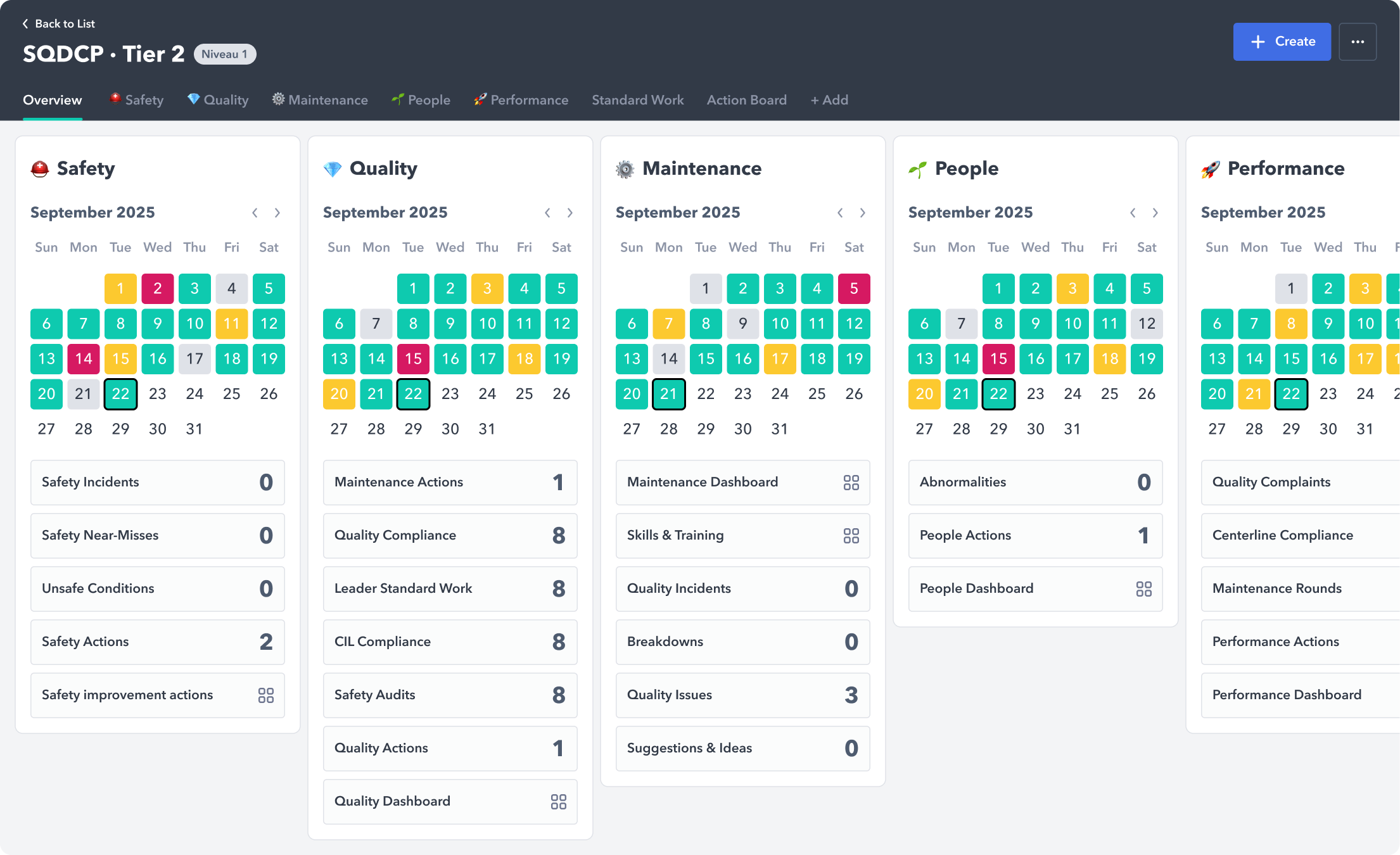Open the CIL Compliance row
Image resolution: width=1400 pixels, height=855 pixels.
[x=450, y=642]
